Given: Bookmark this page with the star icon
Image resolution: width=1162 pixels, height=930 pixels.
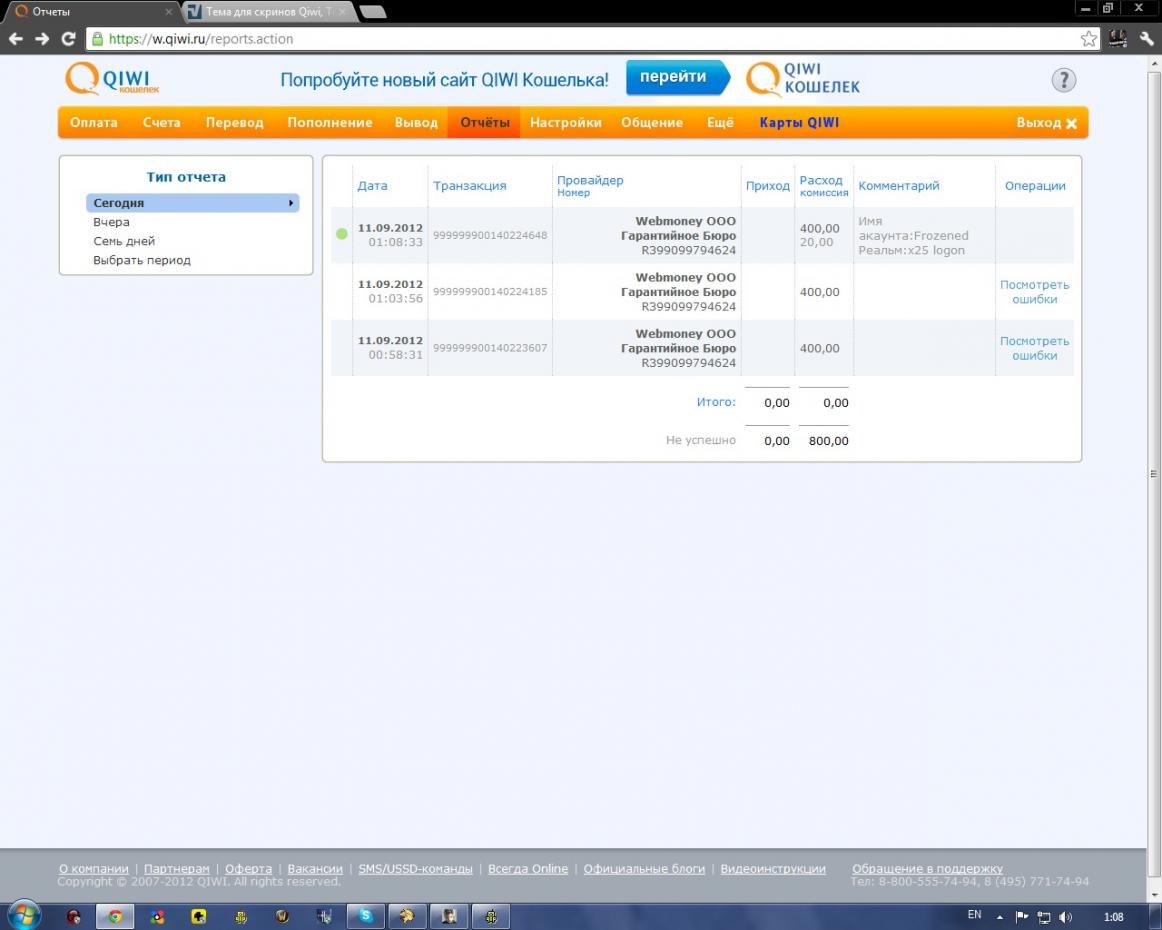Looking at the screenshot, I should (x=1089, y=39).
